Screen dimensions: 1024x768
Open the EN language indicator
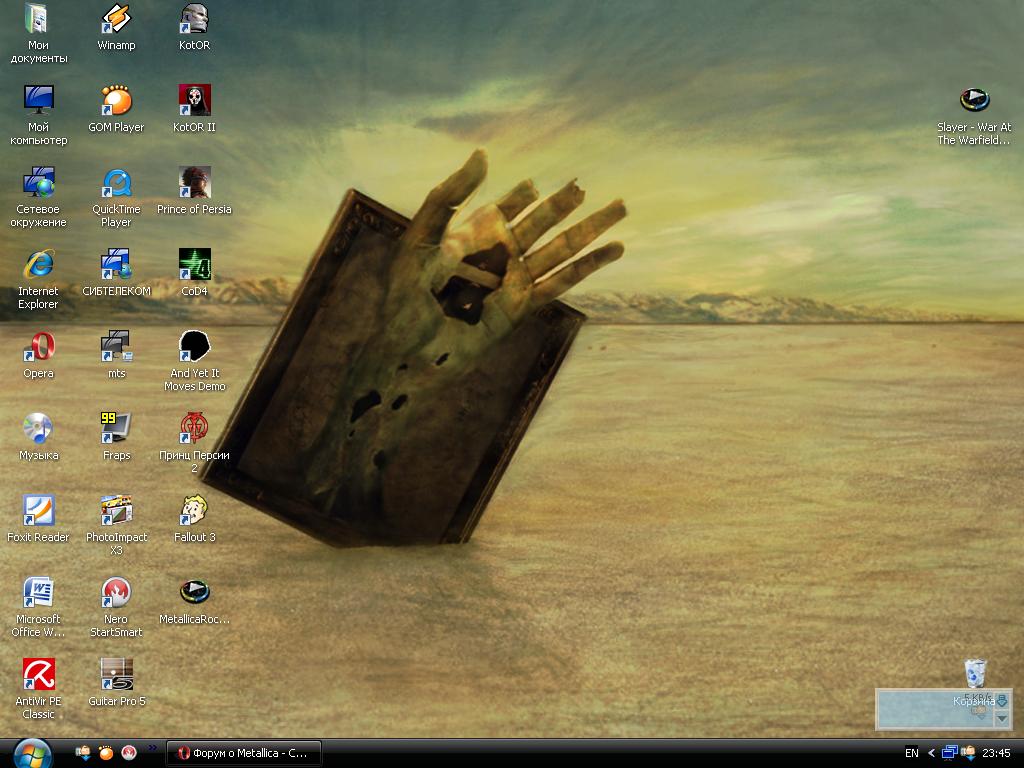[912, 753]
